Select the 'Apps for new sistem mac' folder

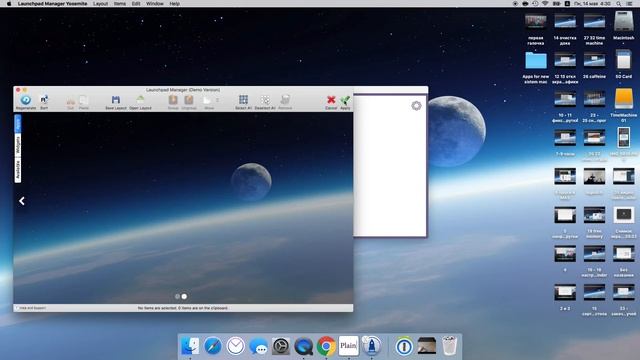point(536,60)
